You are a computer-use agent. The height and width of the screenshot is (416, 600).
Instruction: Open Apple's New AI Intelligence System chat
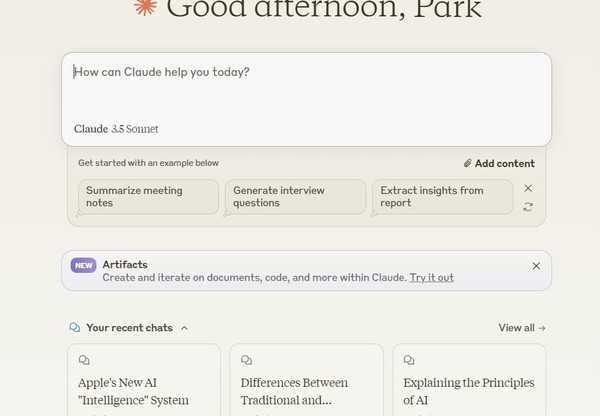pos(143,391)
